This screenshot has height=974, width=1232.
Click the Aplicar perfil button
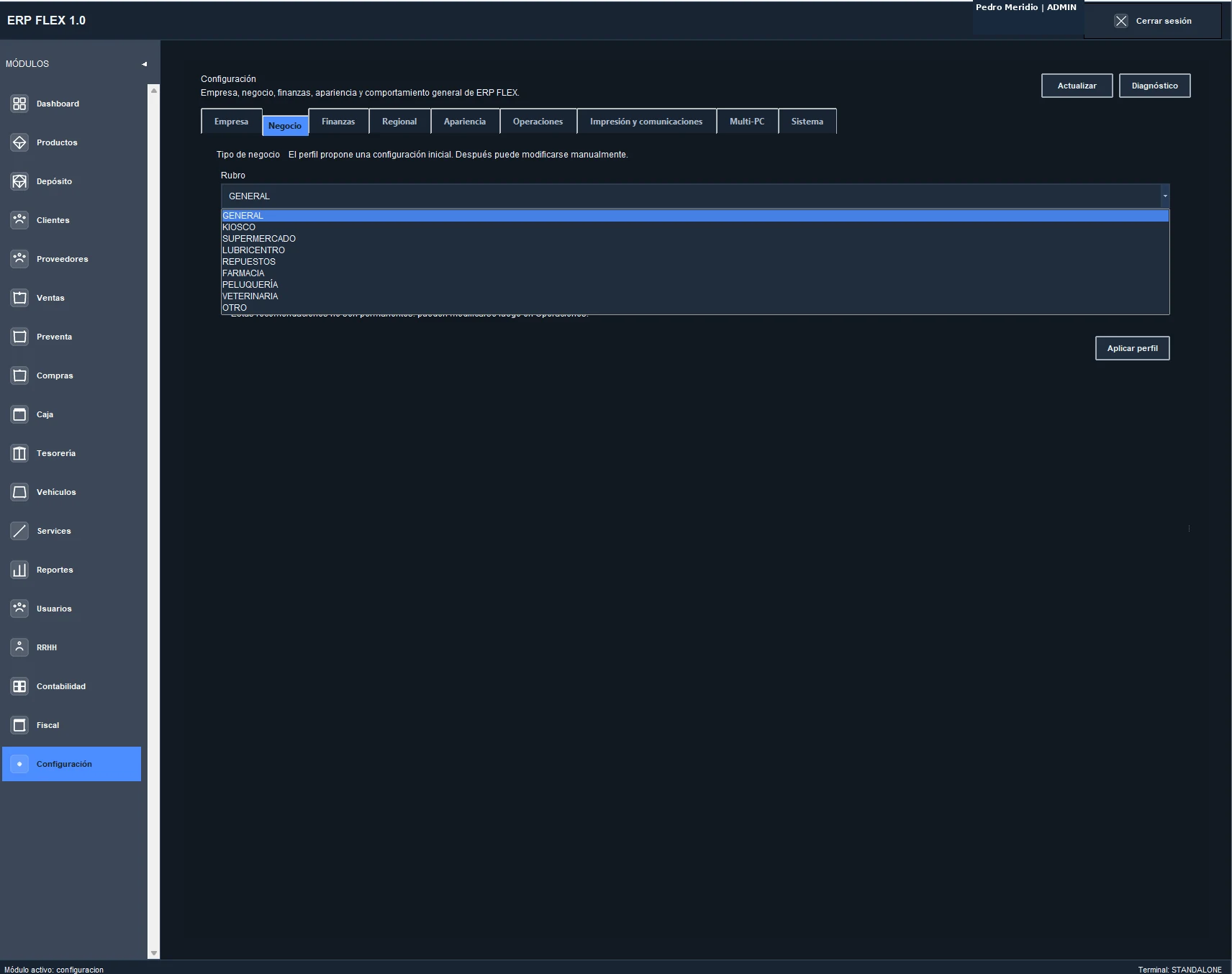(x=1133, y=348)
